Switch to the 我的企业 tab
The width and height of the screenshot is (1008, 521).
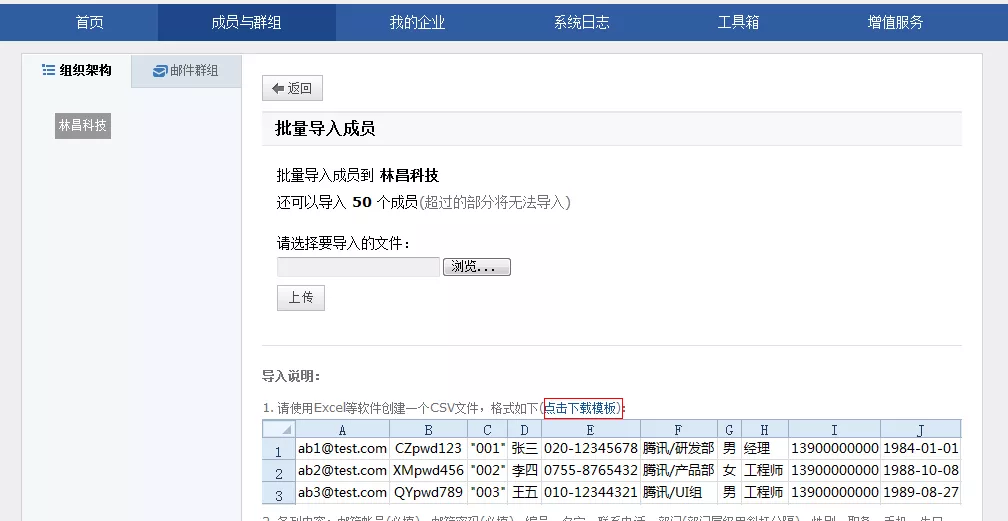pyautogui.click(x=417, y=22)
